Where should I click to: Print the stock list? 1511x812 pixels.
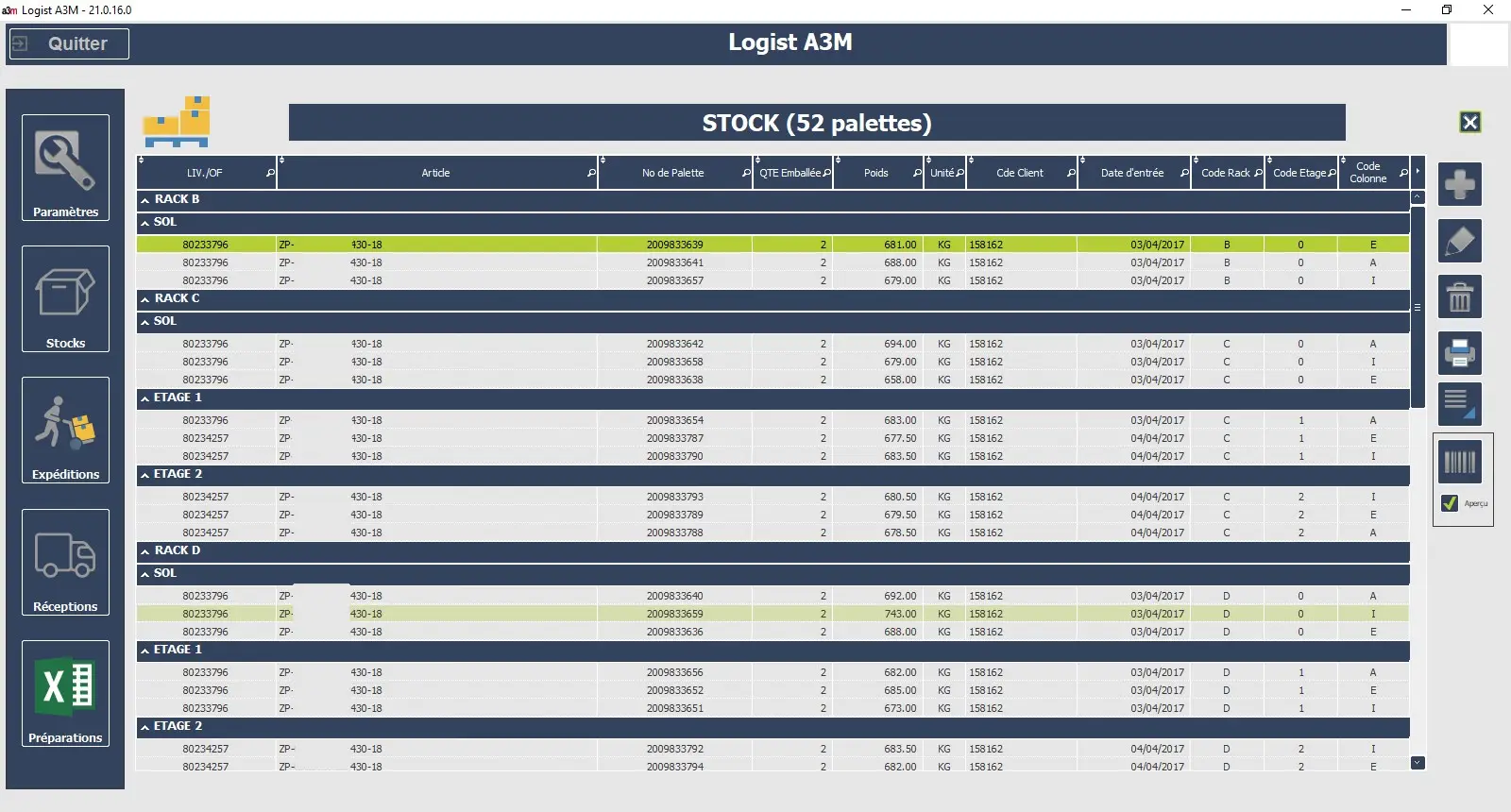coord(1460,353)
